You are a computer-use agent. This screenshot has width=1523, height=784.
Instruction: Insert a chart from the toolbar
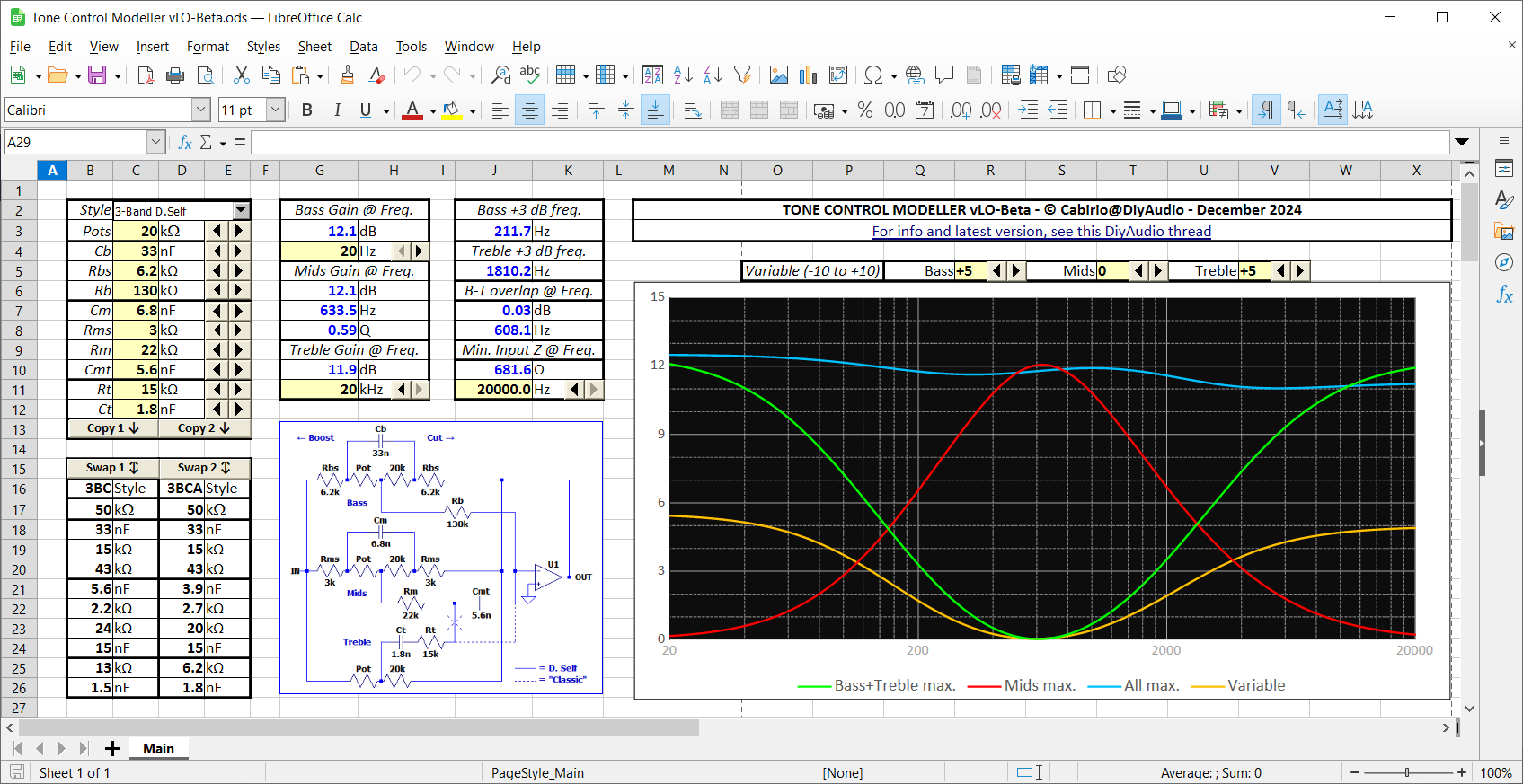coord(809,75)
